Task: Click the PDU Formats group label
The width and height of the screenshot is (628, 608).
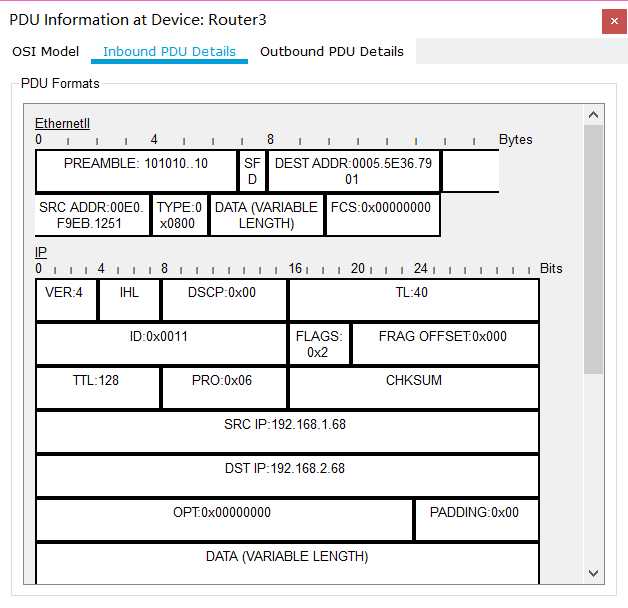Action: click(x=60, y=83)
